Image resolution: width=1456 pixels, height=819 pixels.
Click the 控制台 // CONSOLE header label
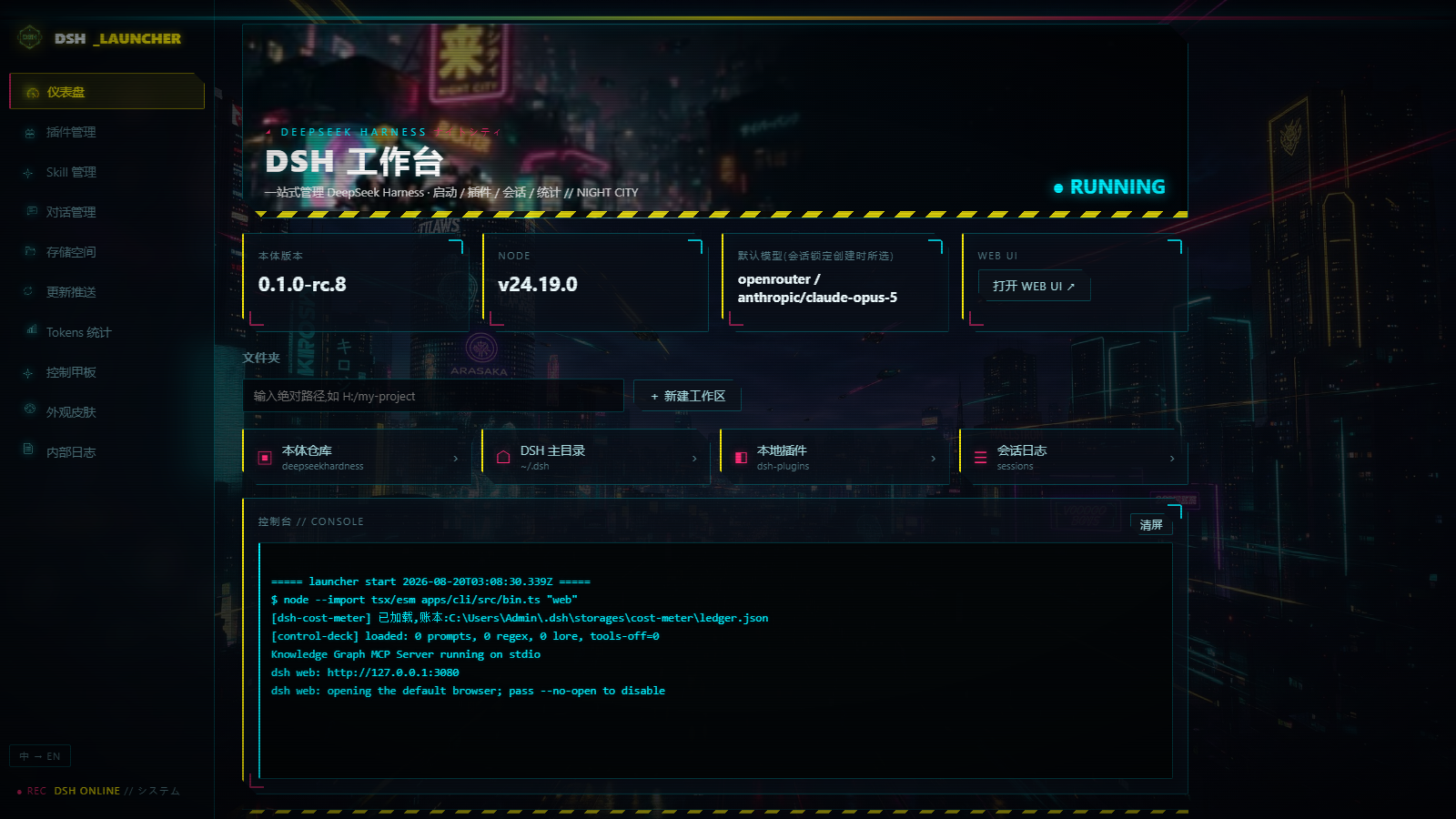pos(310,521)
